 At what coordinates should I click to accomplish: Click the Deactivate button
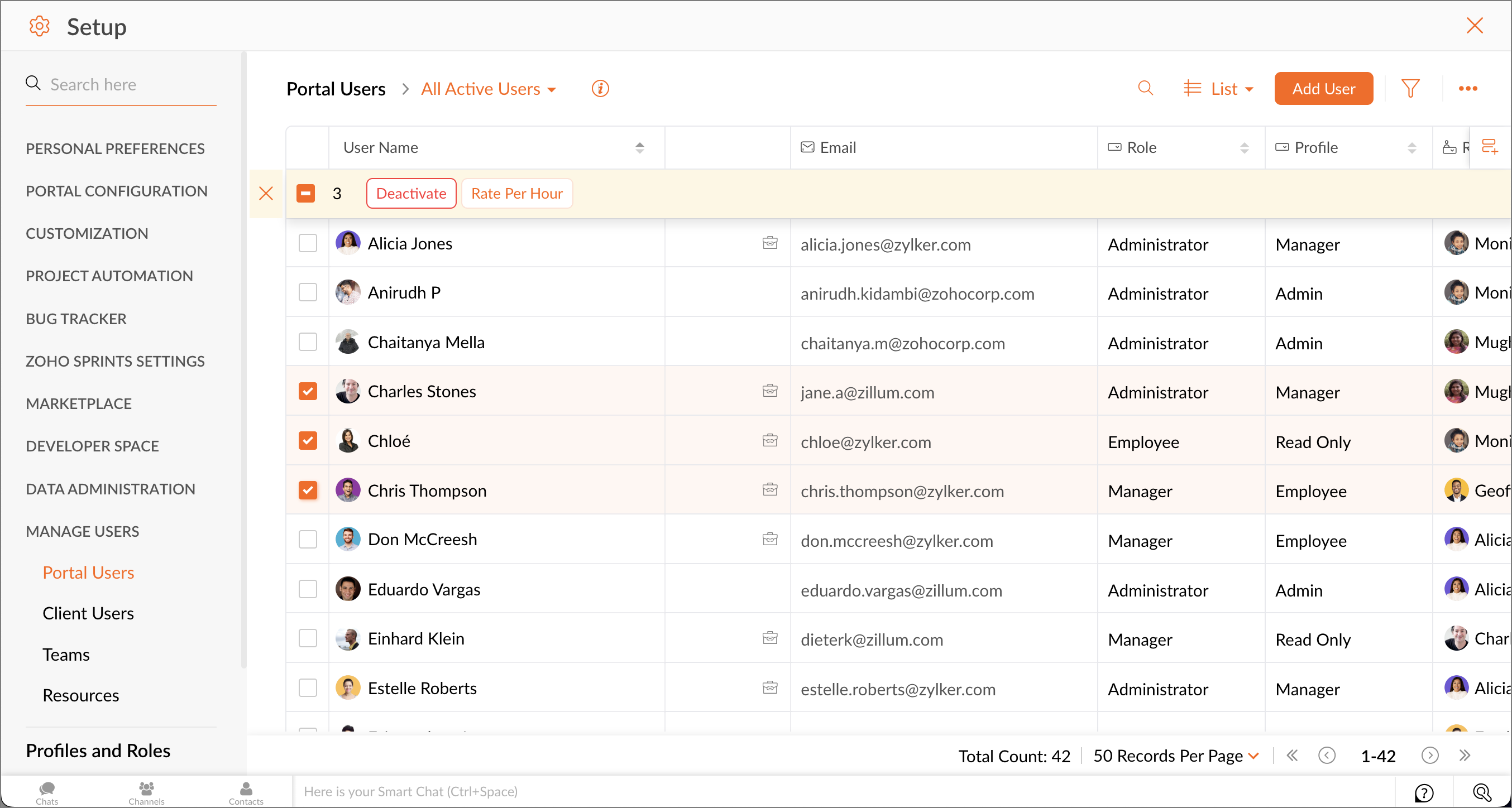(x=411, y=194)
